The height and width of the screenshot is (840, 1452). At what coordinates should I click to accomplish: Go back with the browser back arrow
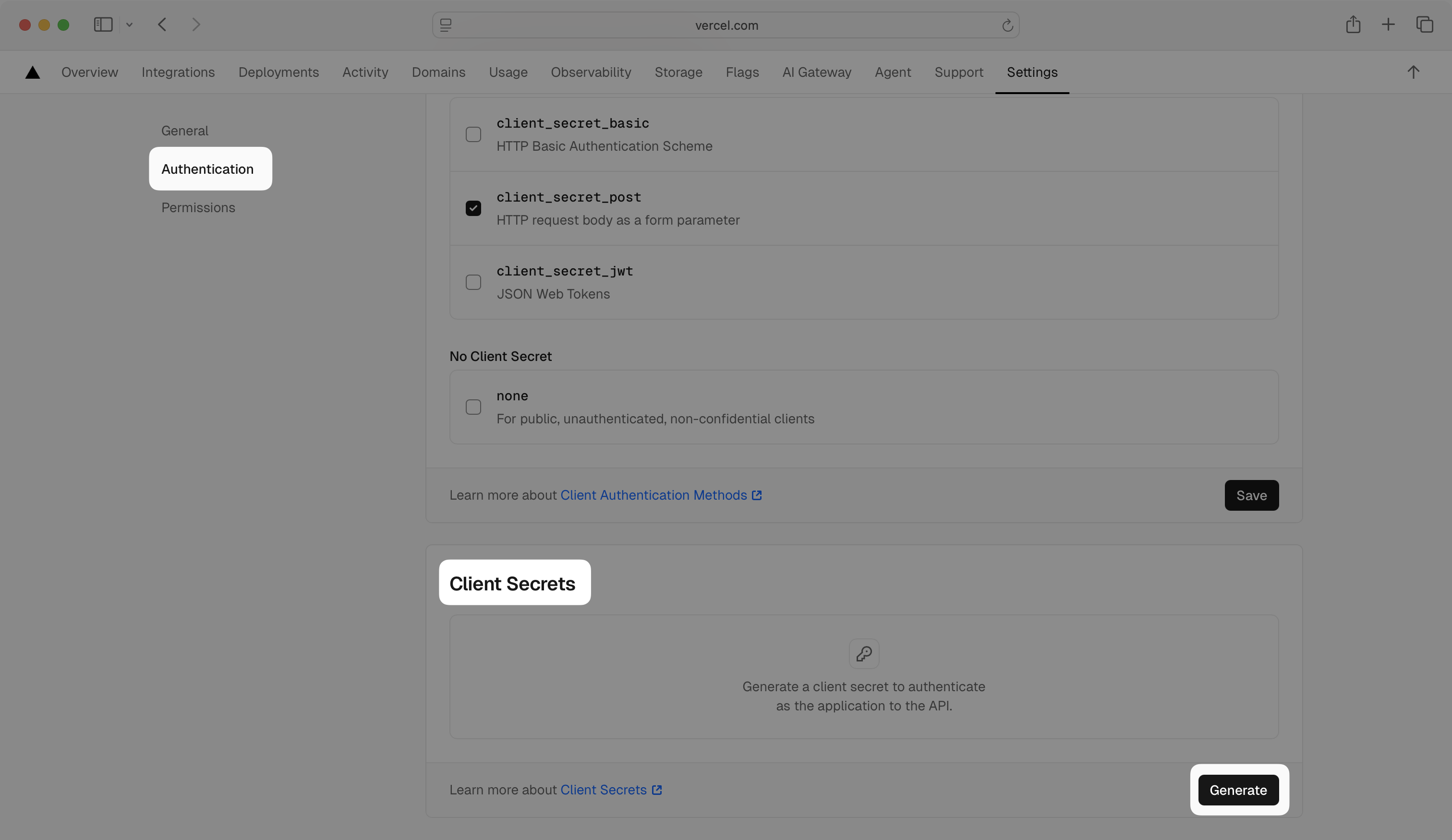tap(162, 25)
